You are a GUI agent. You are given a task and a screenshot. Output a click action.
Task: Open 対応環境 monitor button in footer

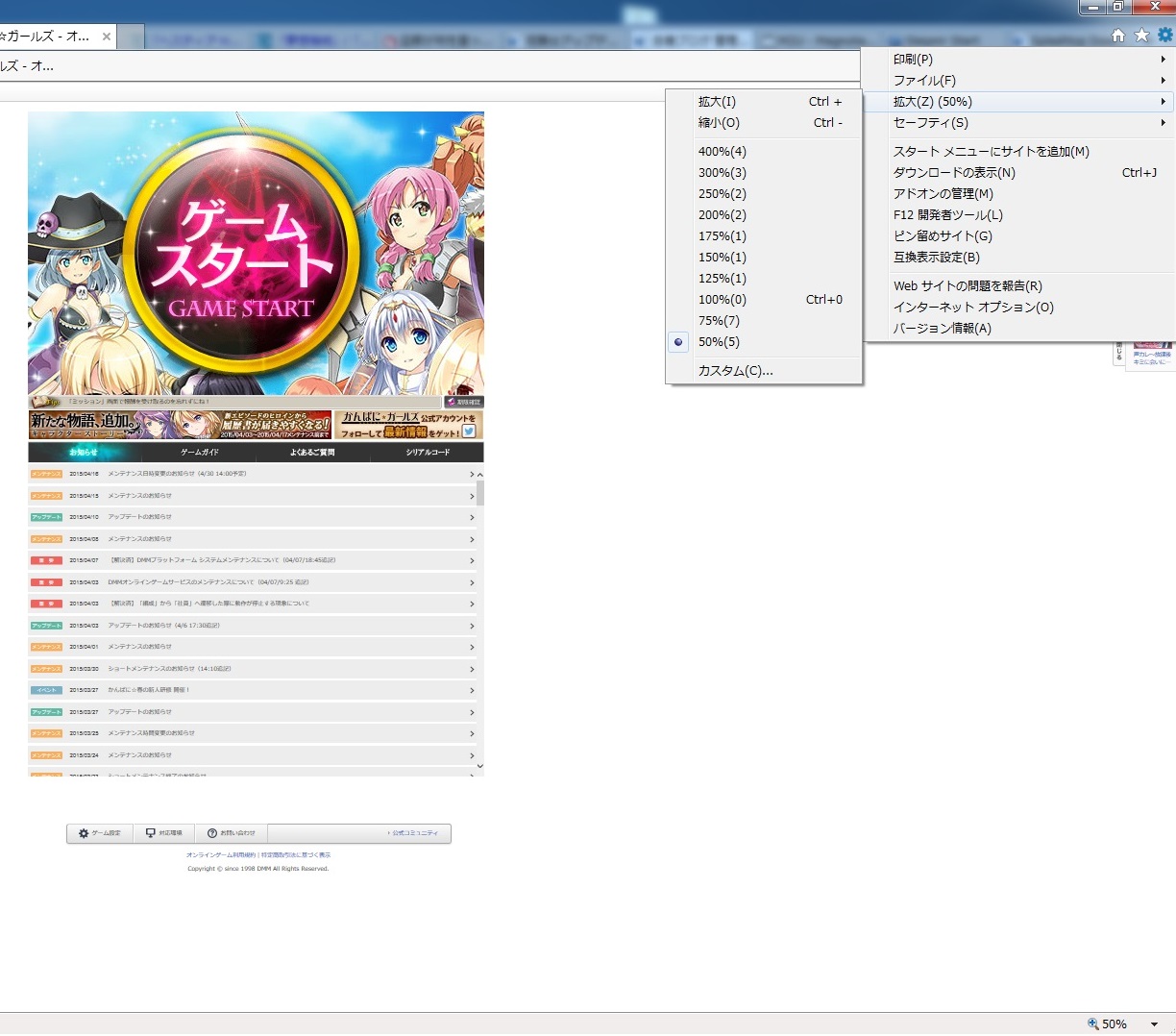(x=164, y=833)
